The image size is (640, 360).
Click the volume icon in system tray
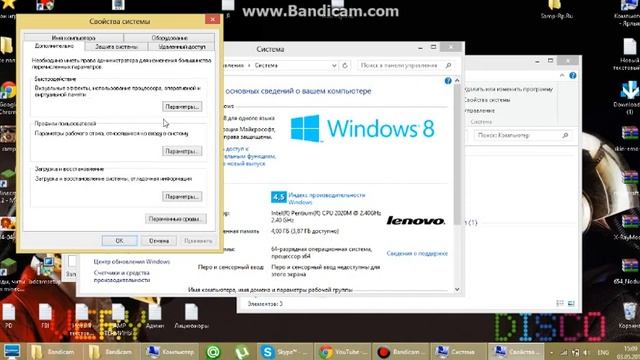coord(587,352)
